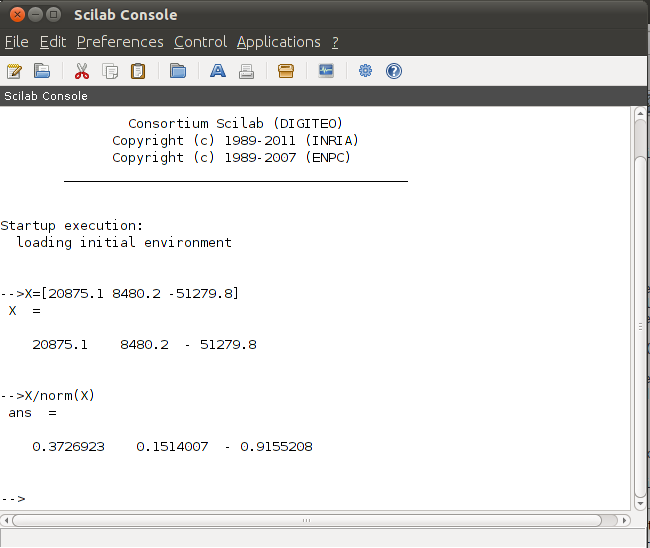Open help browser question mark icon

394,71
